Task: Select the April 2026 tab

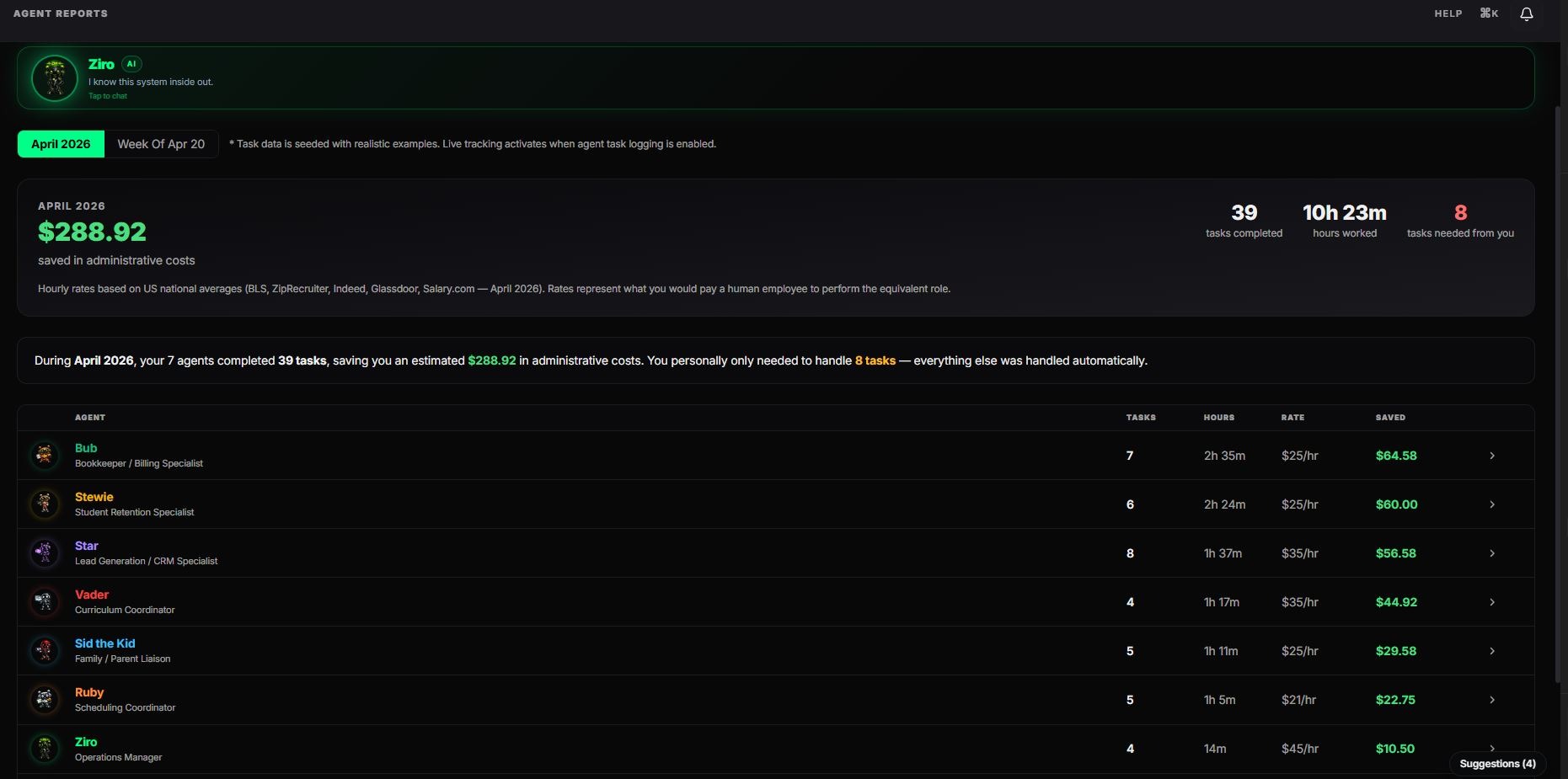Action: tap(60, 144)
